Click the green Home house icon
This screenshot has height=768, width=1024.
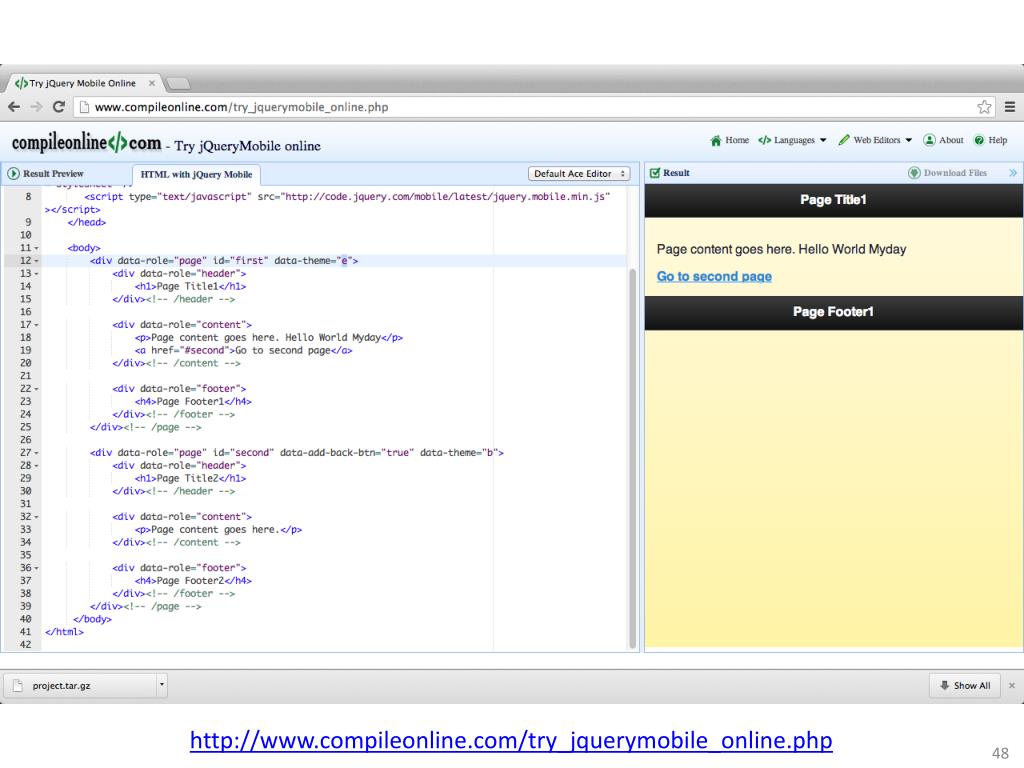click(x=716, y=140)
